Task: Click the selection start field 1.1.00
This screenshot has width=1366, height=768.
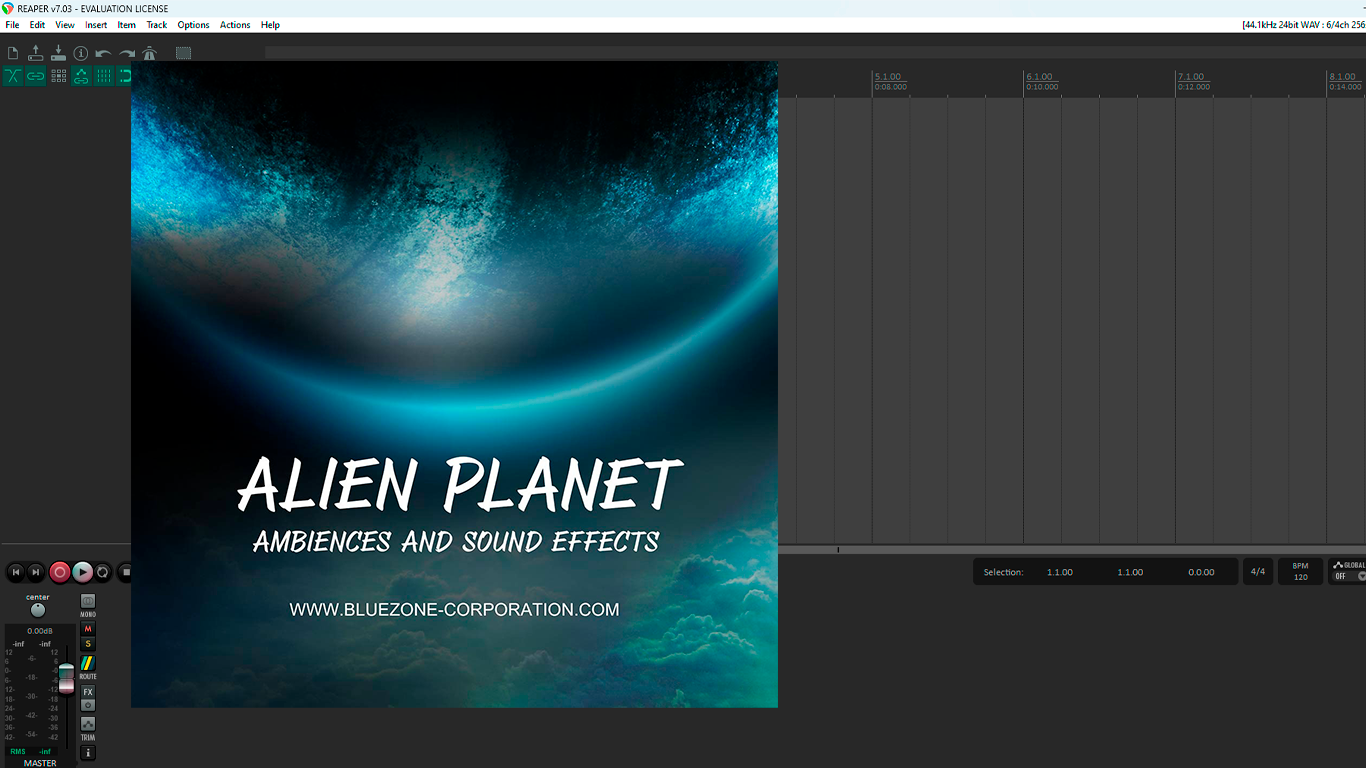Action: [1060, 572]
